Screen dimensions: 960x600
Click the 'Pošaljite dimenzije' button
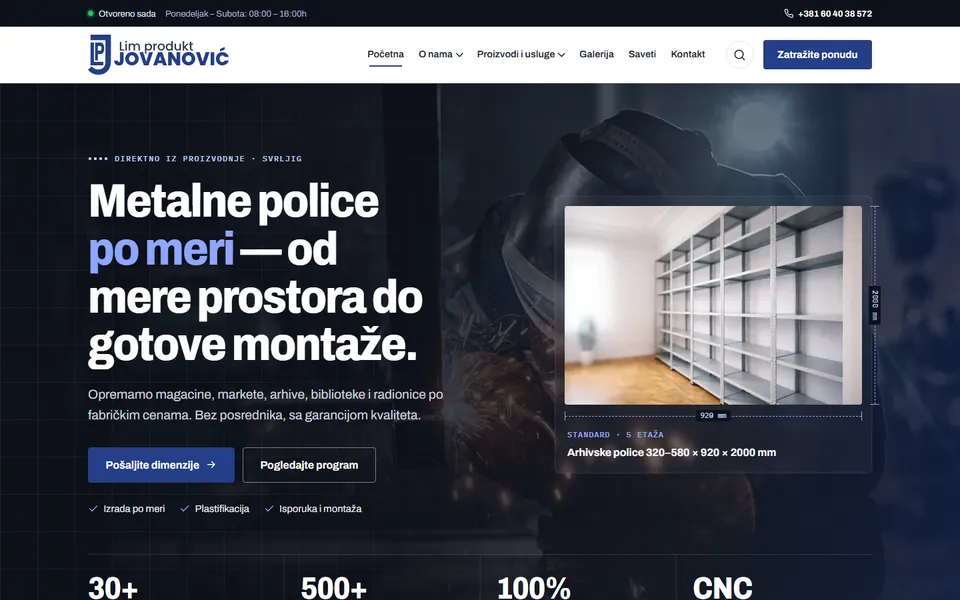[161, 465]
